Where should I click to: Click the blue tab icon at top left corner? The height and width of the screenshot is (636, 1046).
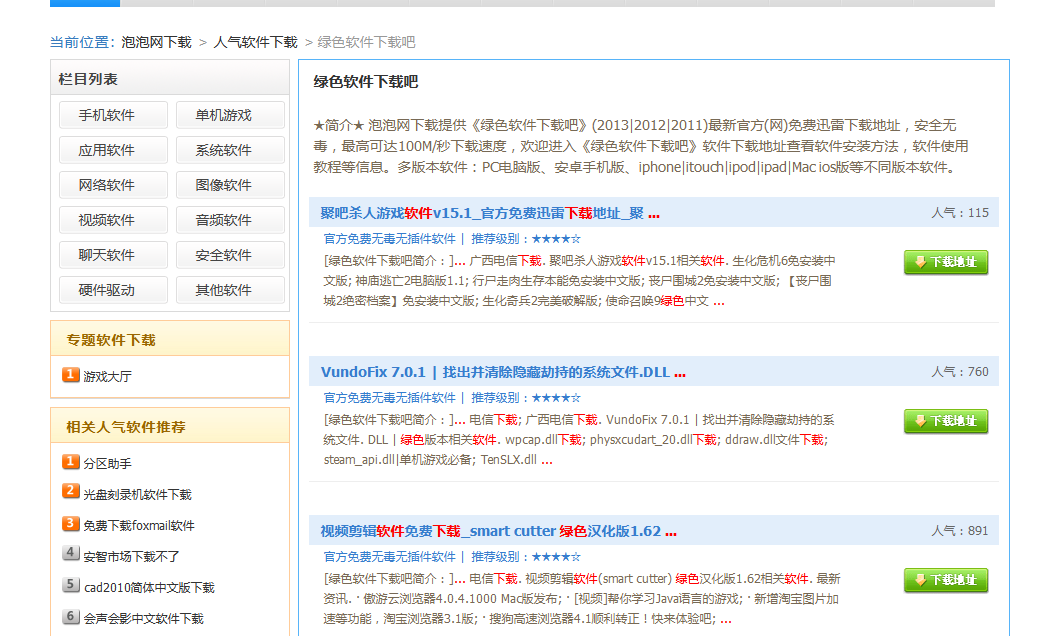pyautogui.click(x=83, y=4)
